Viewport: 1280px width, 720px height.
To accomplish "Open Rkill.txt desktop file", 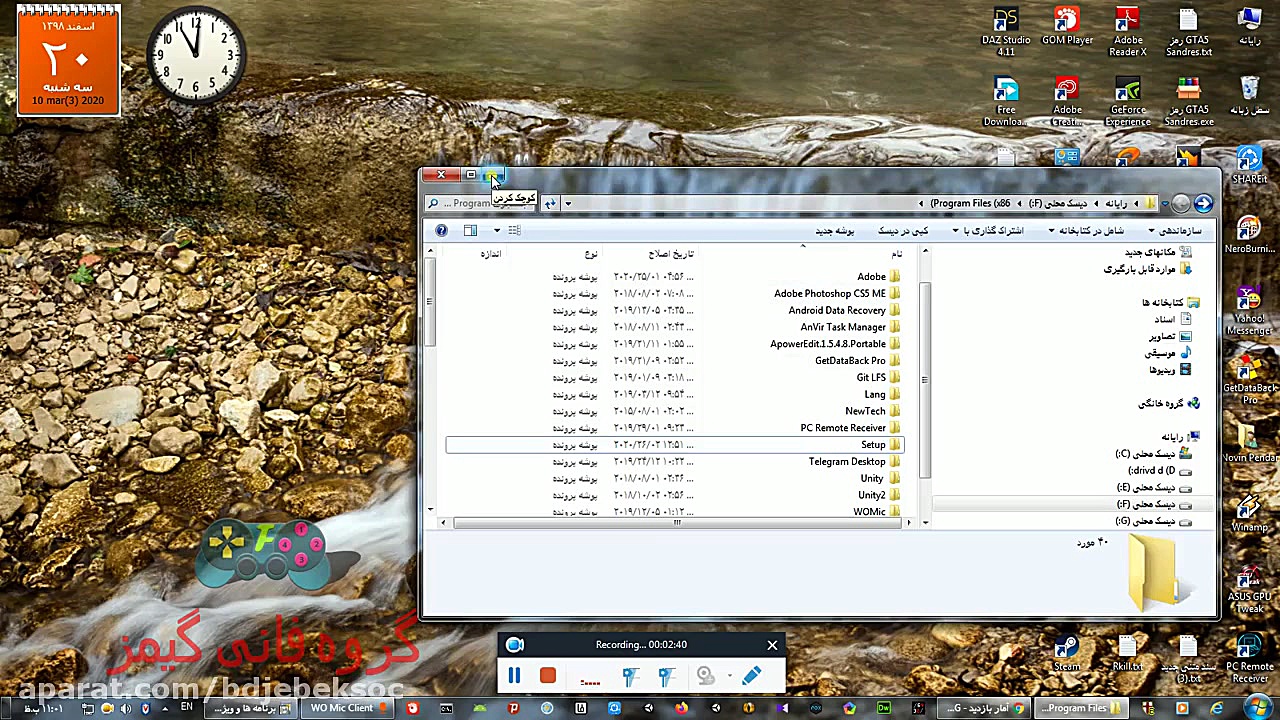I will click(1128, 653).
